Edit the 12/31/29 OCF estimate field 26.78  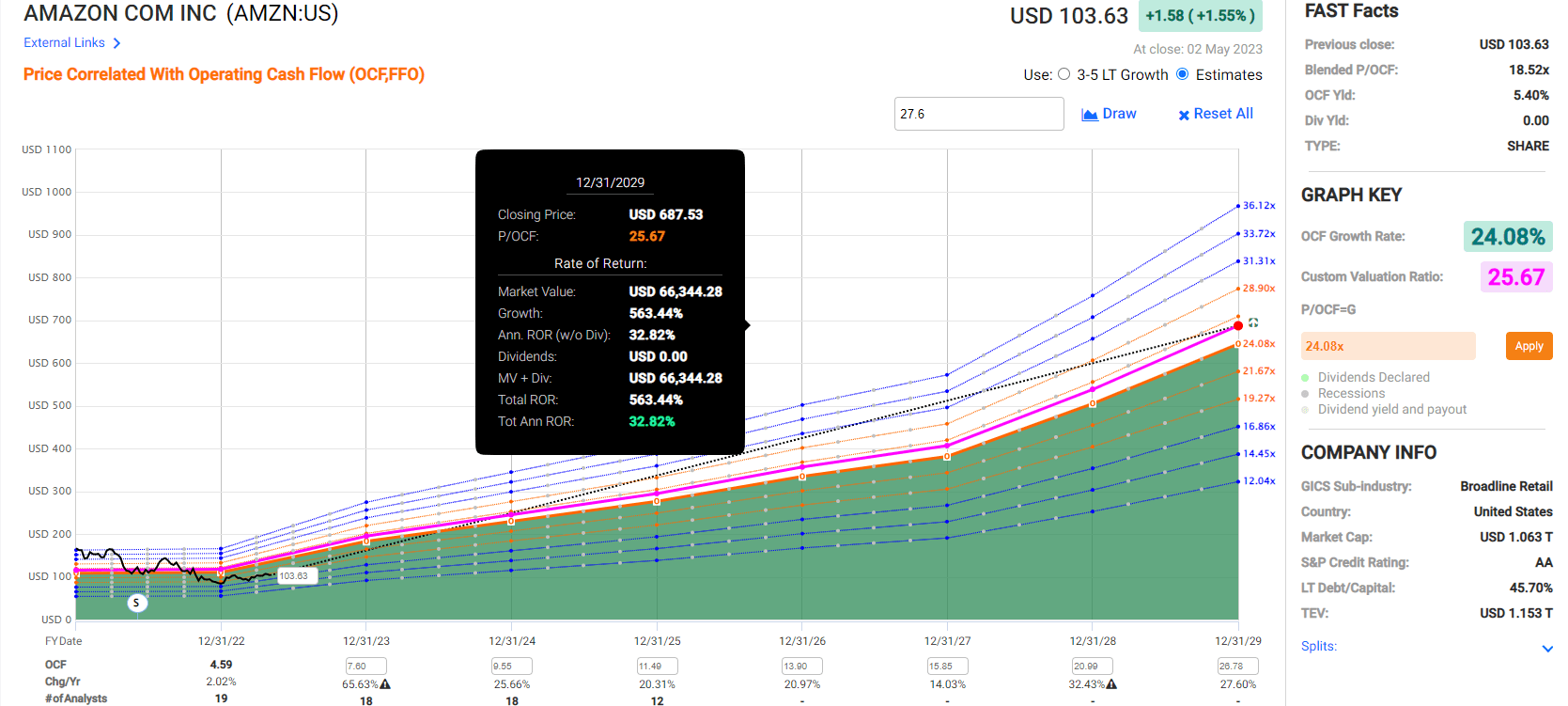point(1237,666)
